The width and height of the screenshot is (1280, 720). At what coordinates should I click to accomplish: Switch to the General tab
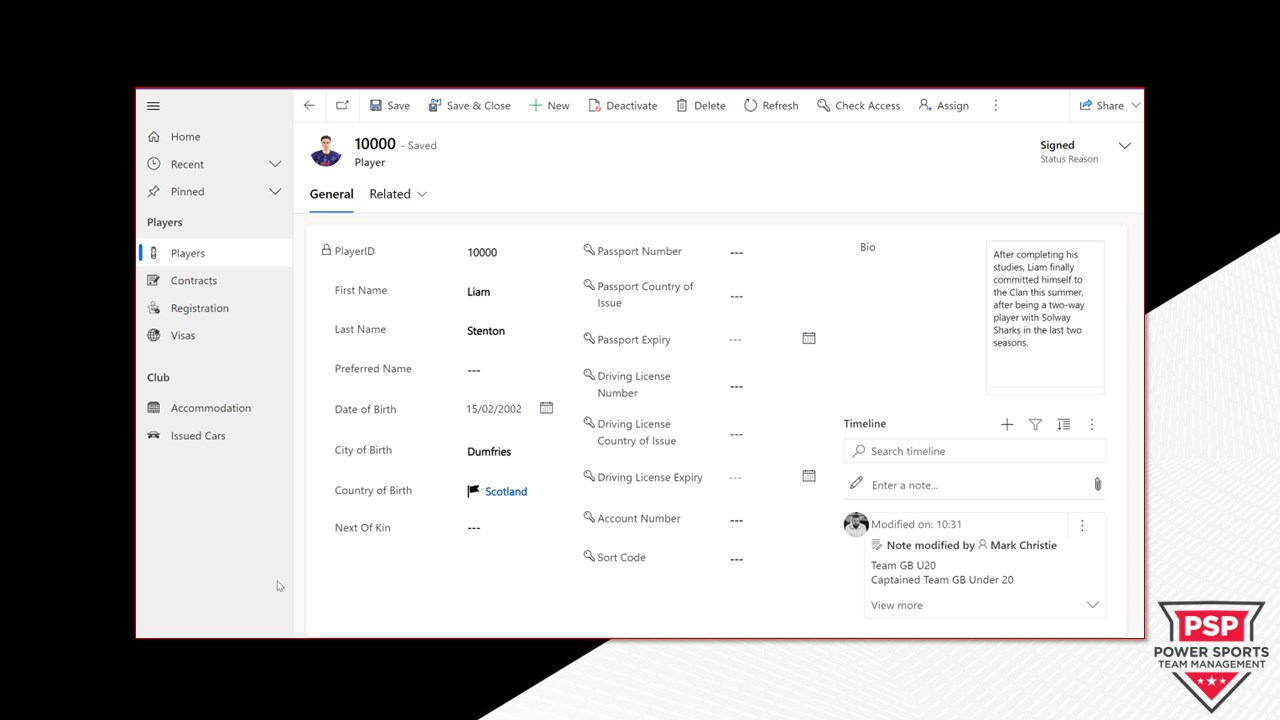pyautogui.click(x=331, y=194)
